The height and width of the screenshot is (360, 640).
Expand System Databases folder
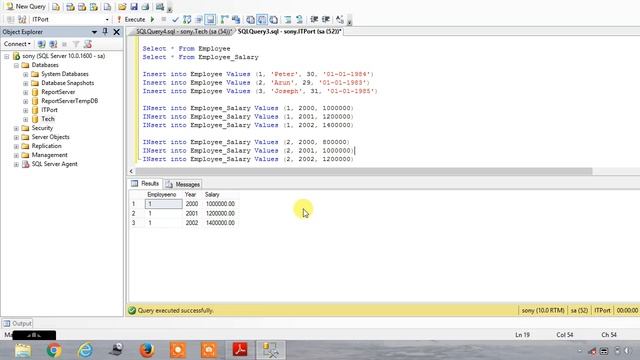(x=26, y=74)
